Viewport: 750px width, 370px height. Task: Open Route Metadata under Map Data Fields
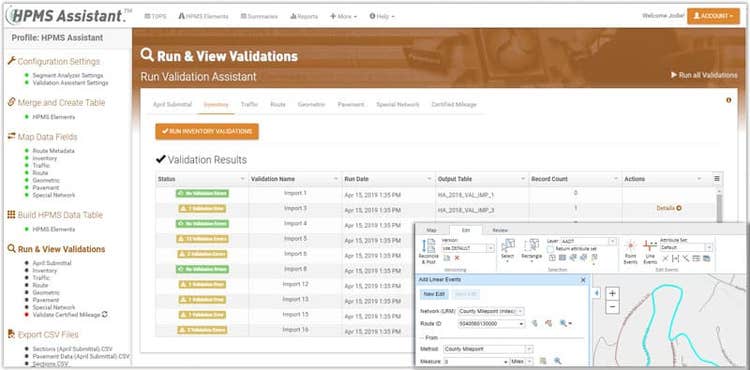click(x=54, y=151)
